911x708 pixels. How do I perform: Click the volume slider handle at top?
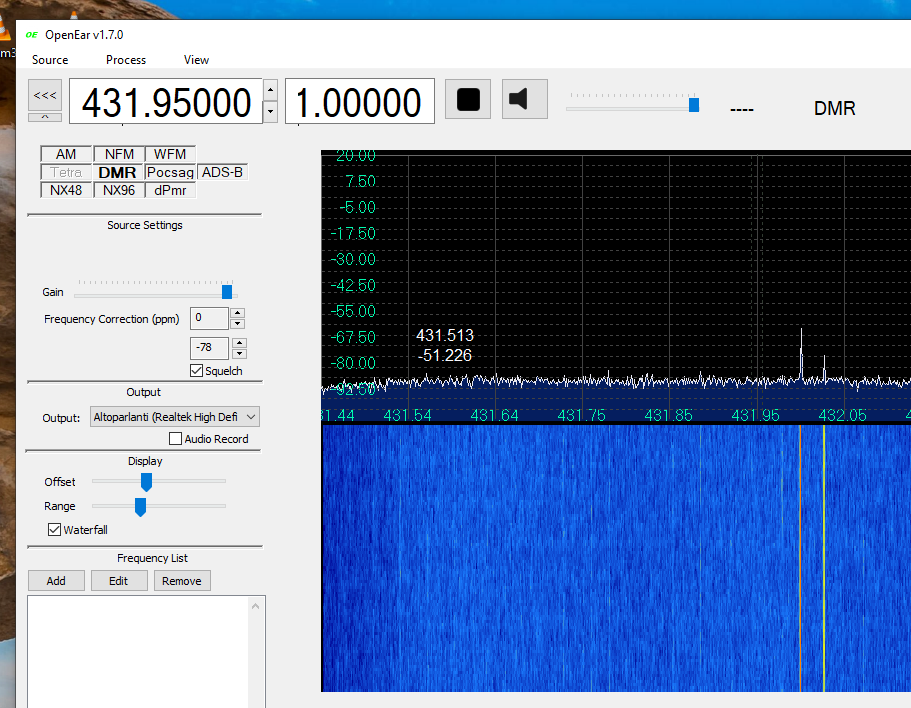(x=694, y=105)
